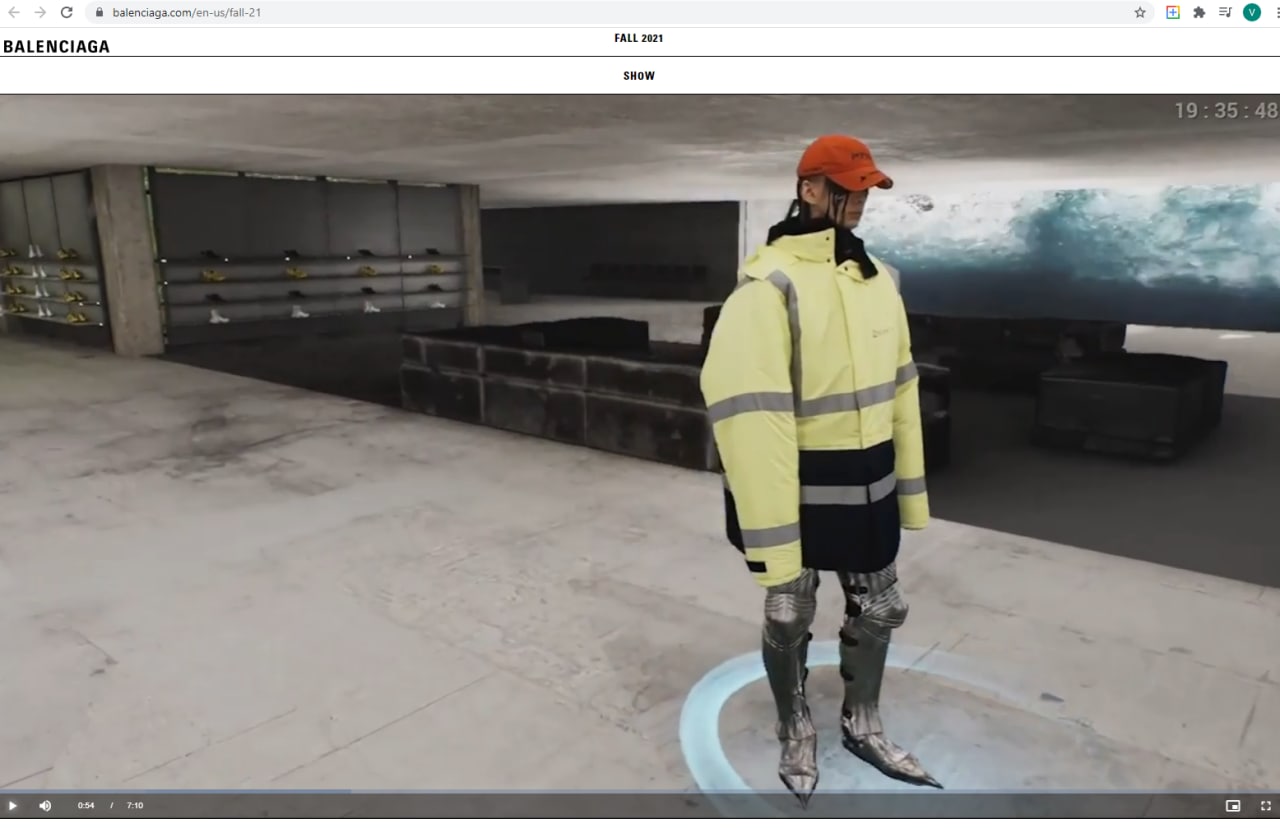Image resolution: width=1280 pixels, height=828 pixels.
Task: Go forward in browser history
Action: point(40,12)
